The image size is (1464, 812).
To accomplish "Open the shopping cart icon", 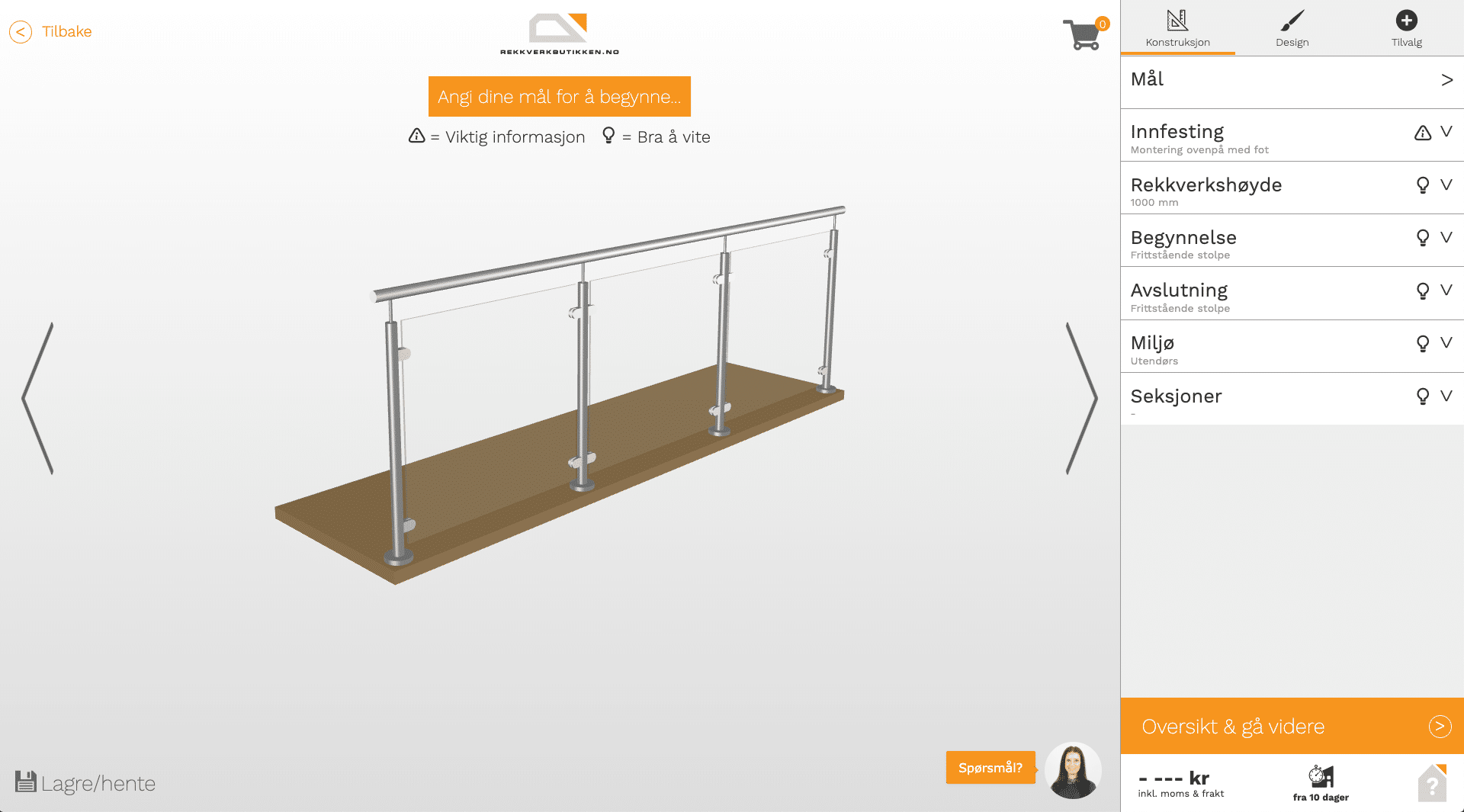I will [x=1084, y=34].
